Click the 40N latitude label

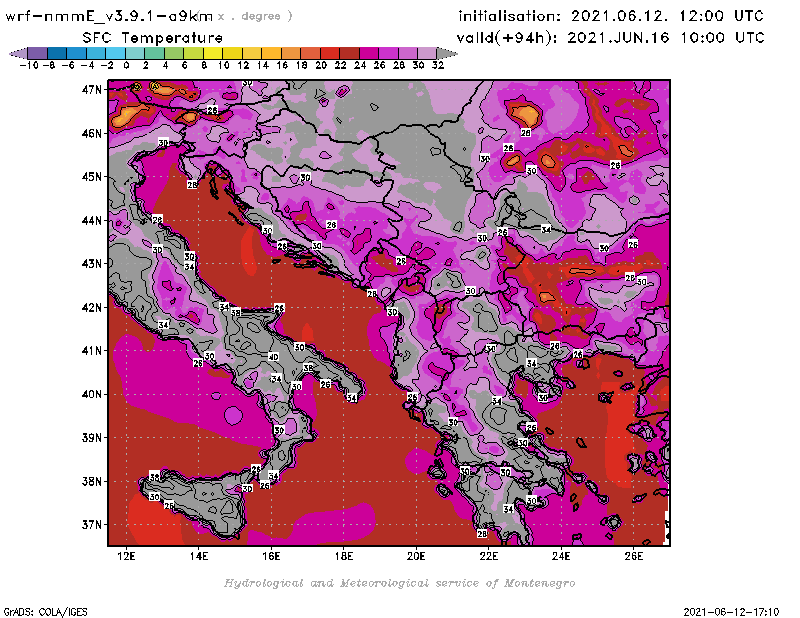(92, 394)
